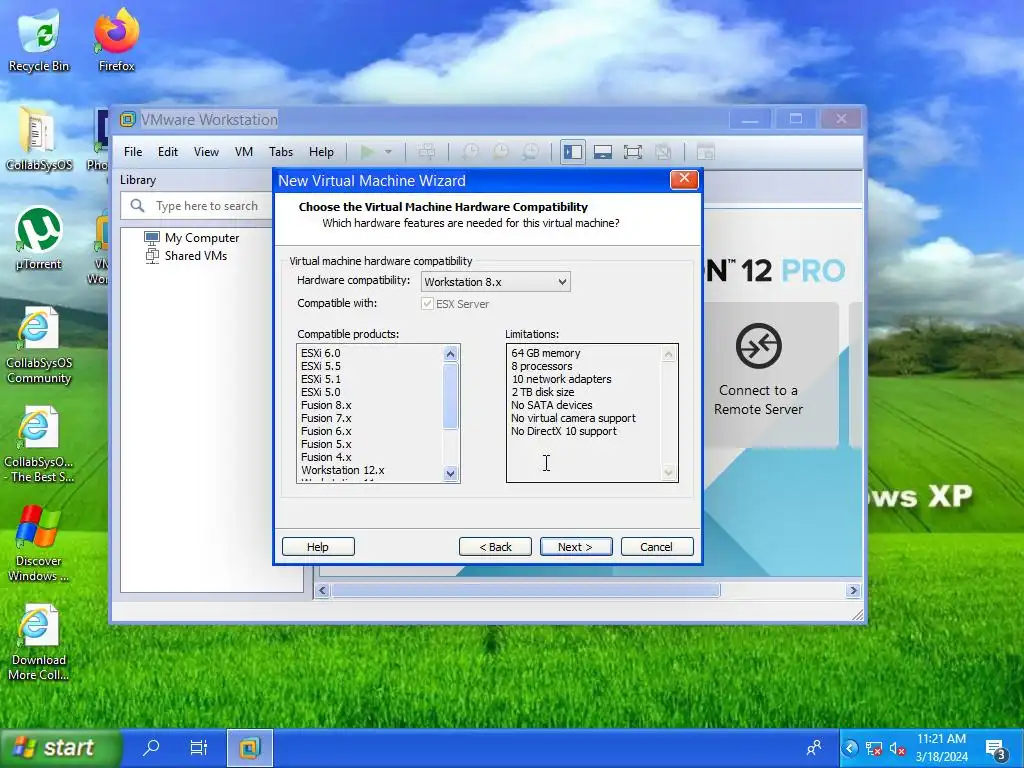Click VMware Workstation taskbar button
The width and height of the screenshot is (1024, 768).
coord(249,748)
